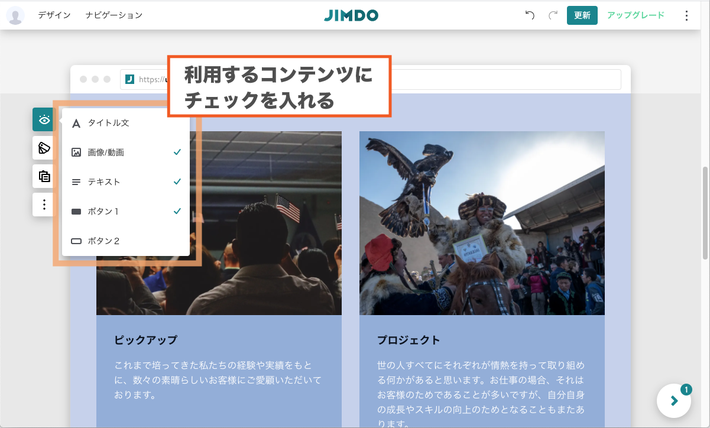
Task: Click the paragraph under プロジェクト
Action: point(481,394)
